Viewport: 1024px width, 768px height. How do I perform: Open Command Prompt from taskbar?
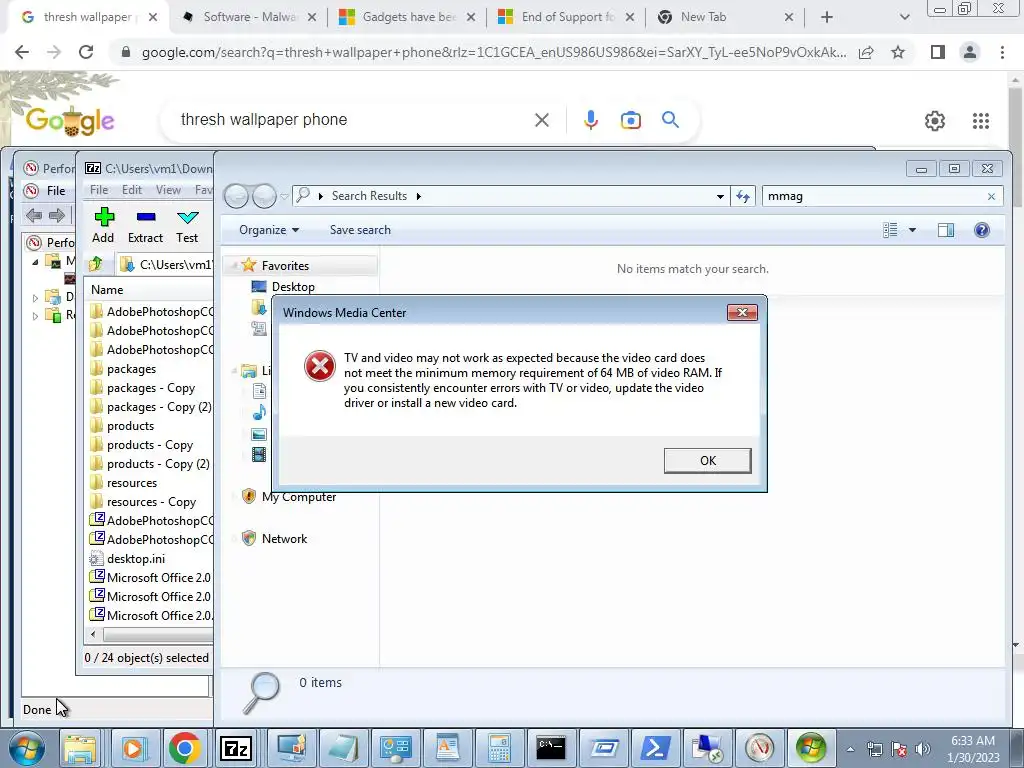click(551, 748)
